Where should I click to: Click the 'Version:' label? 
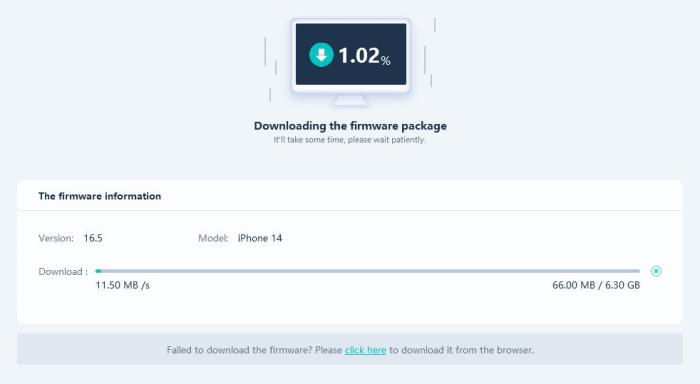pyautogui.click(x=56, y=238)
